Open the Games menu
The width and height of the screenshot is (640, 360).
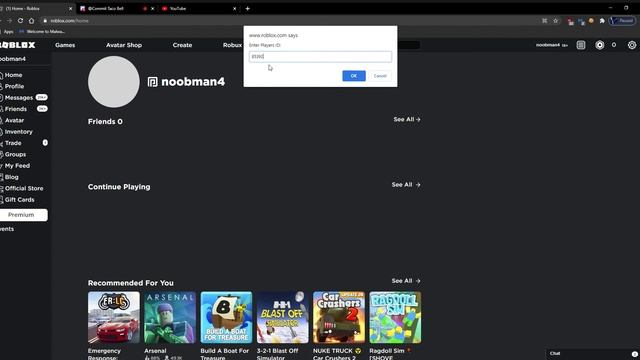65,45
